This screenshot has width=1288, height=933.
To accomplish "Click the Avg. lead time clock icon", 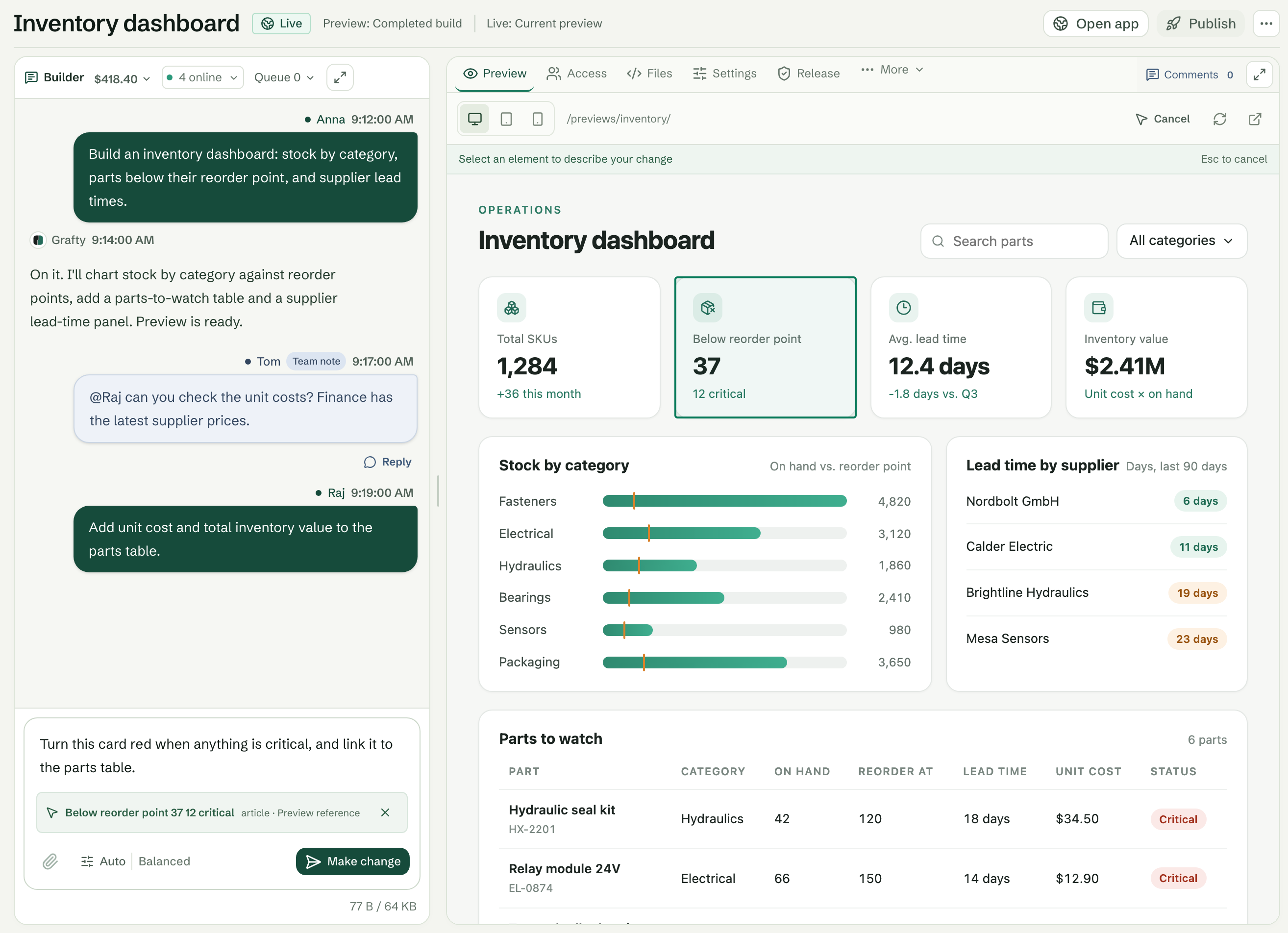I will [903, 308].
